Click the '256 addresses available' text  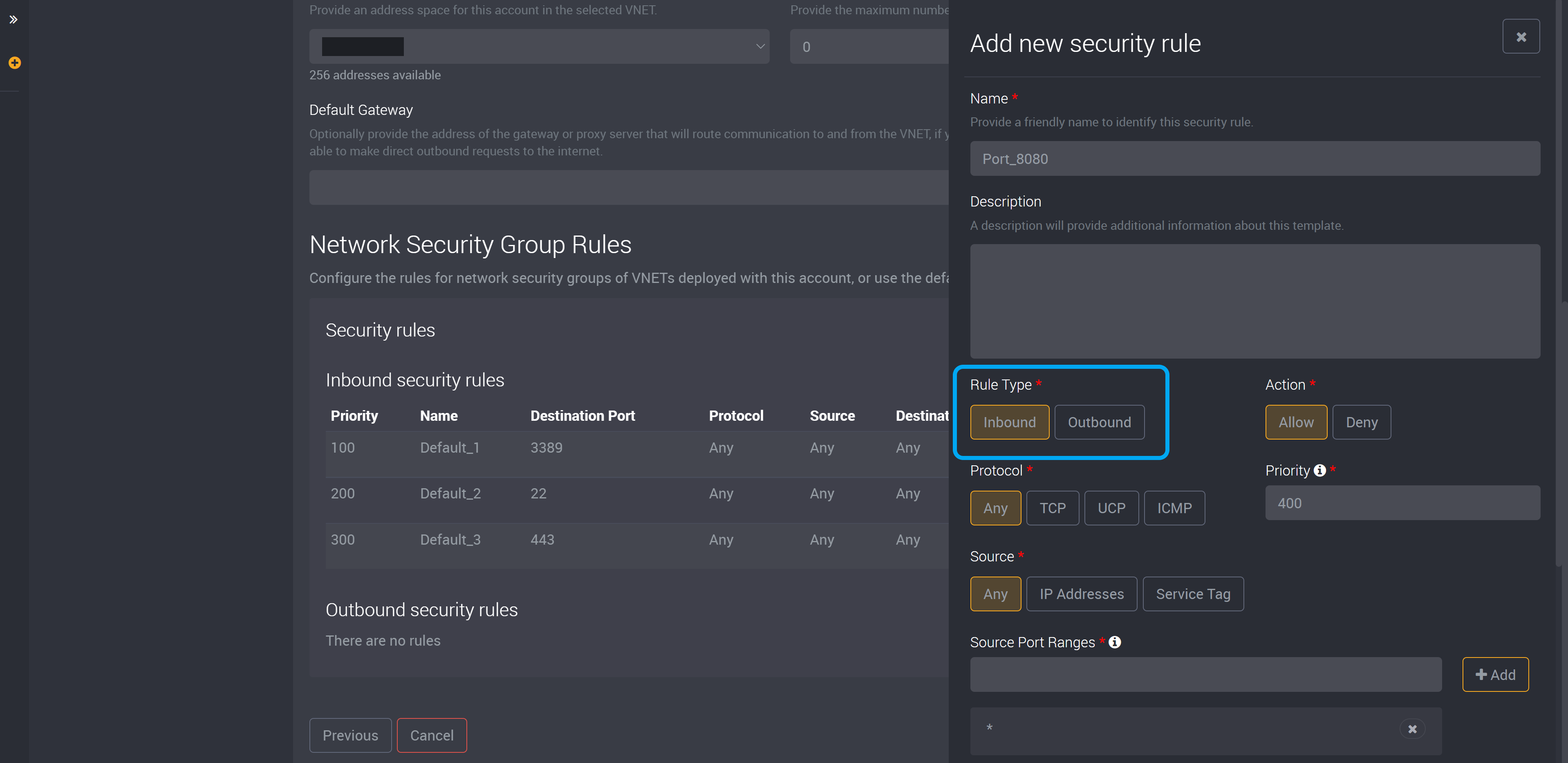tap(375, 75)
